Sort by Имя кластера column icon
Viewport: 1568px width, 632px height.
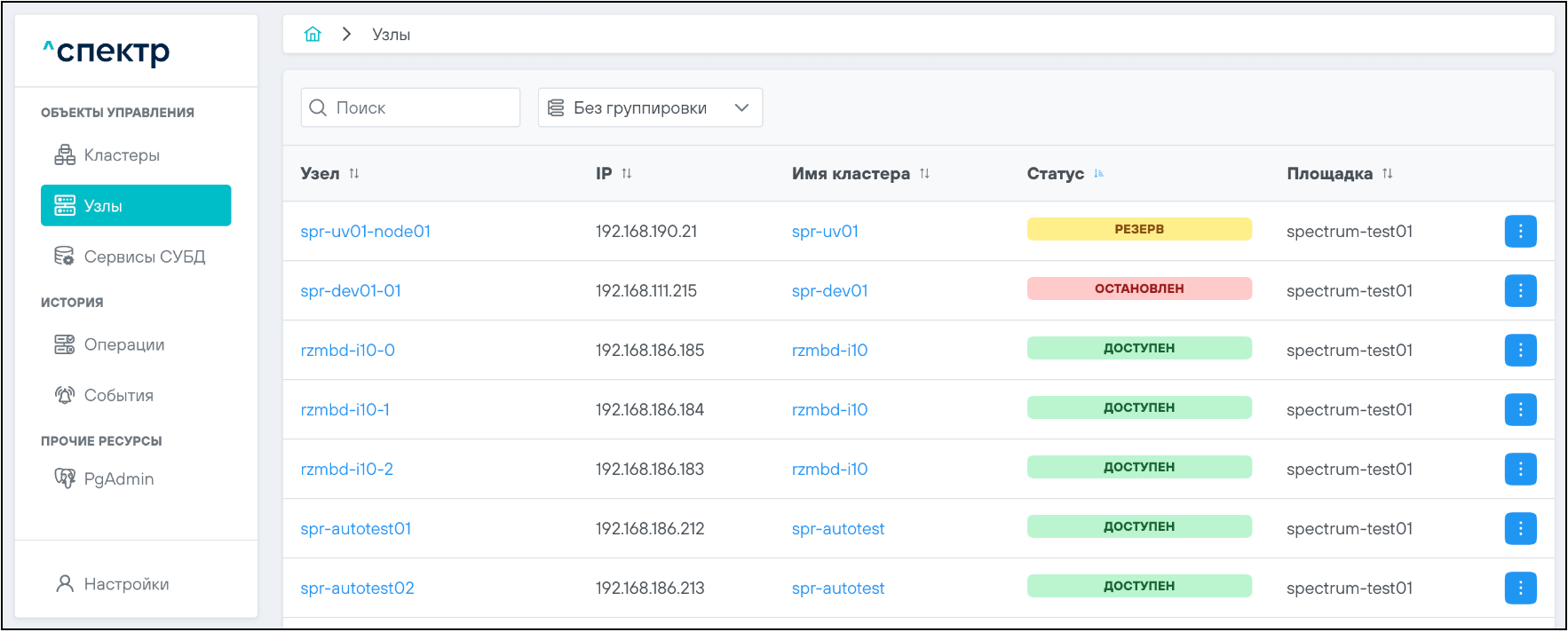click(924, 174)
